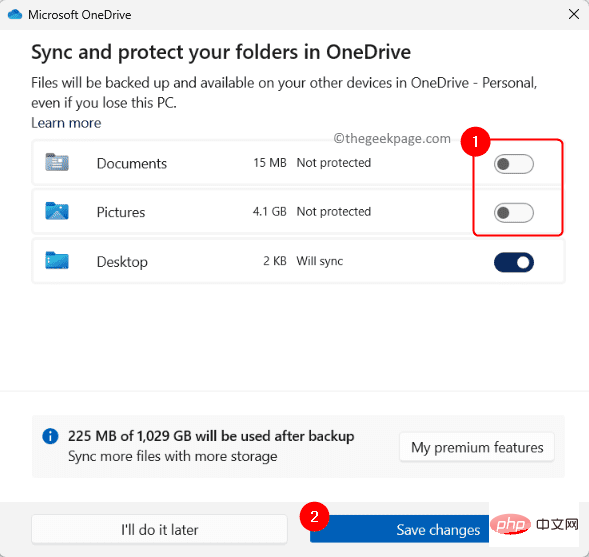Viewport: 589px width, 557px height.
Task: Click the 2 KB size value
Action: tap(275, 261)
